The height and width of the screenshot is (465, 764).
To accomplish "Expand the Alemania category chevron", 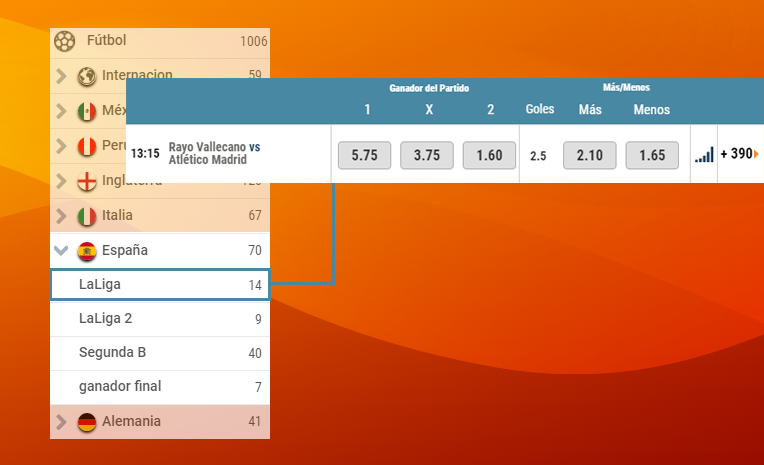I will tap(61, 422).
